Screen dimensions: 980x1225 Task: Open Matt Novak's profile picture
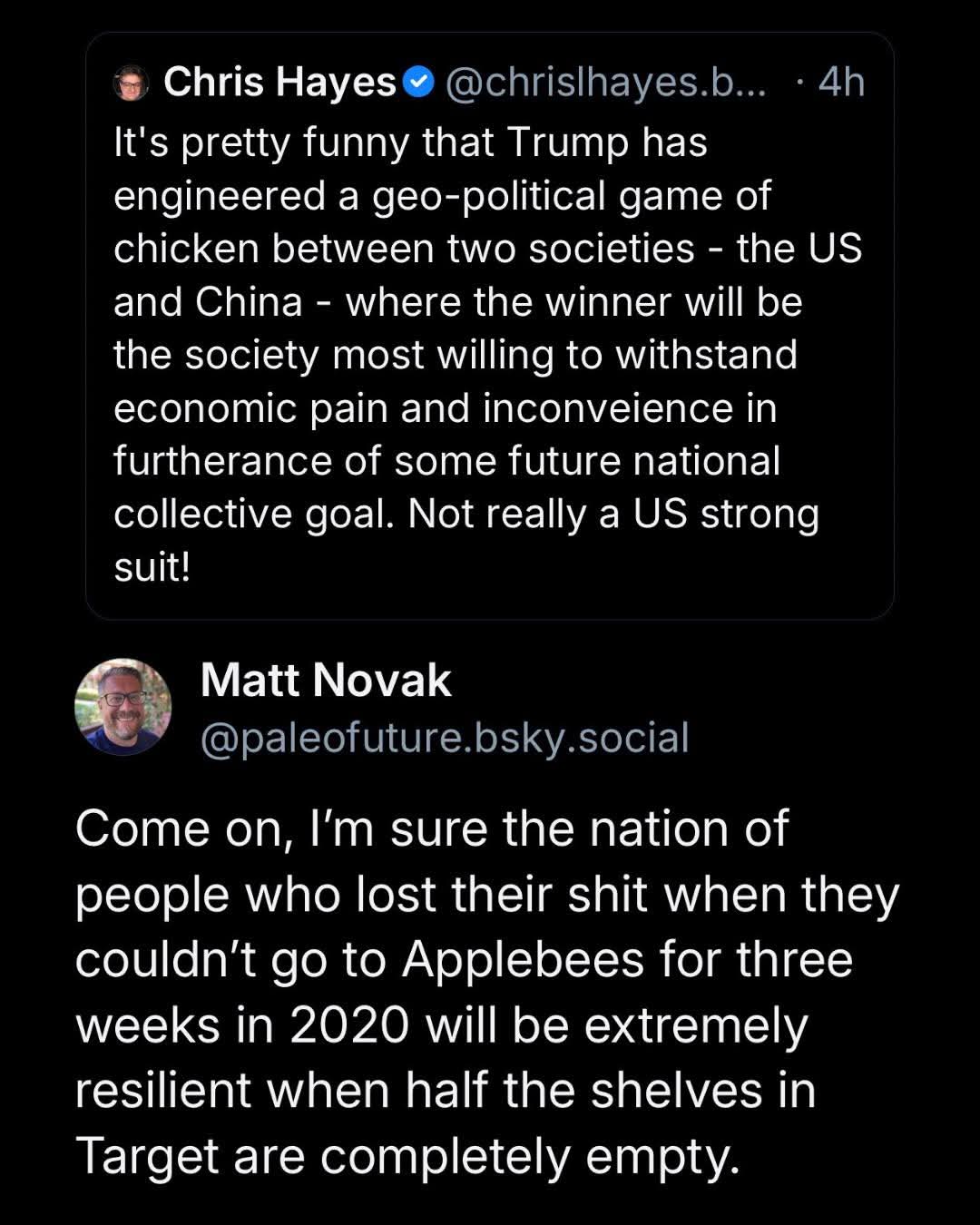(x=122, y=707)
